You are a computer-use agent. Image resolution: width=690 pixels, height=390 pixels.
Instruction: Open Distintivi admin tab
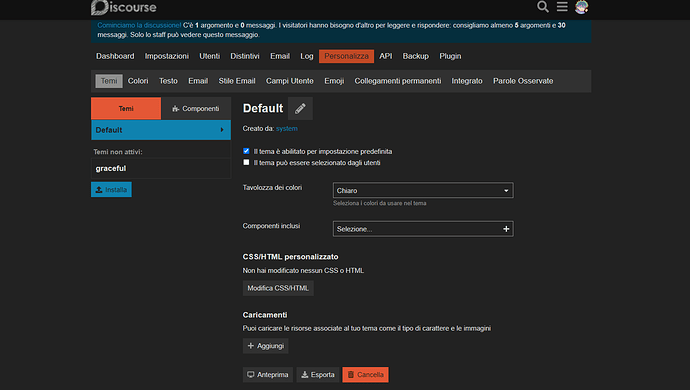click(245, 56)
